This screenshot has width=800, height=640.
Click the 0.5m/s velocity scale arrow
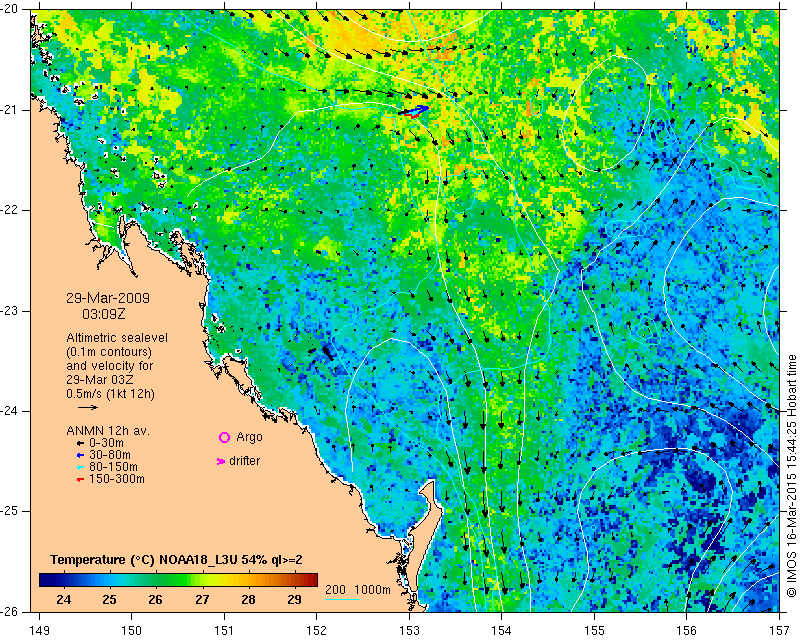point(88,407)
